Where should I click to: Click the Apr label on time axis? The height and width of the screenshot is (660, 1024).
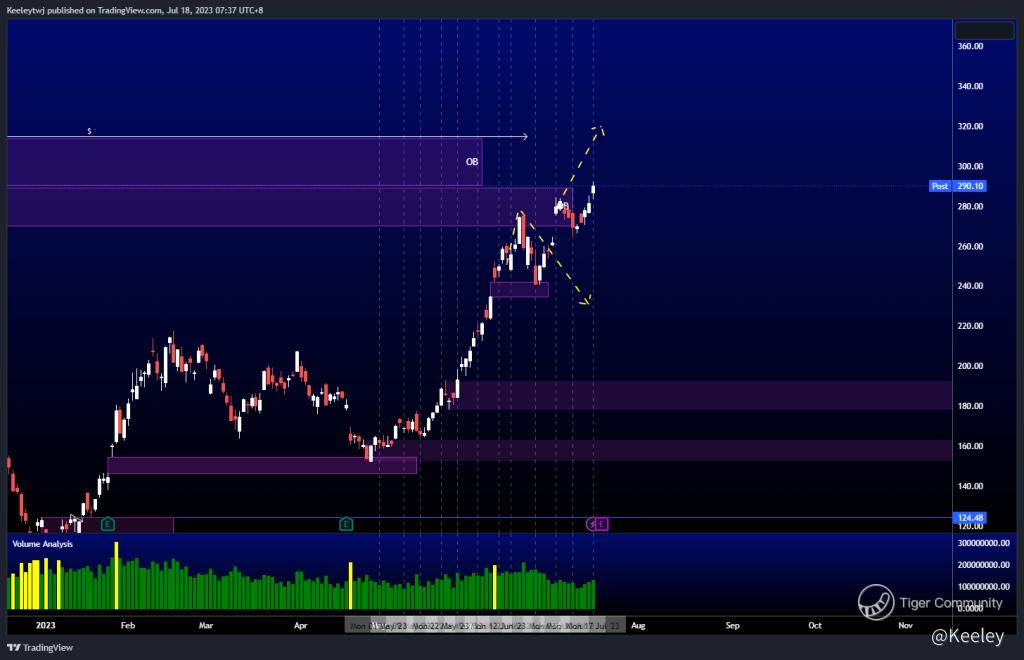pos(300,625)
